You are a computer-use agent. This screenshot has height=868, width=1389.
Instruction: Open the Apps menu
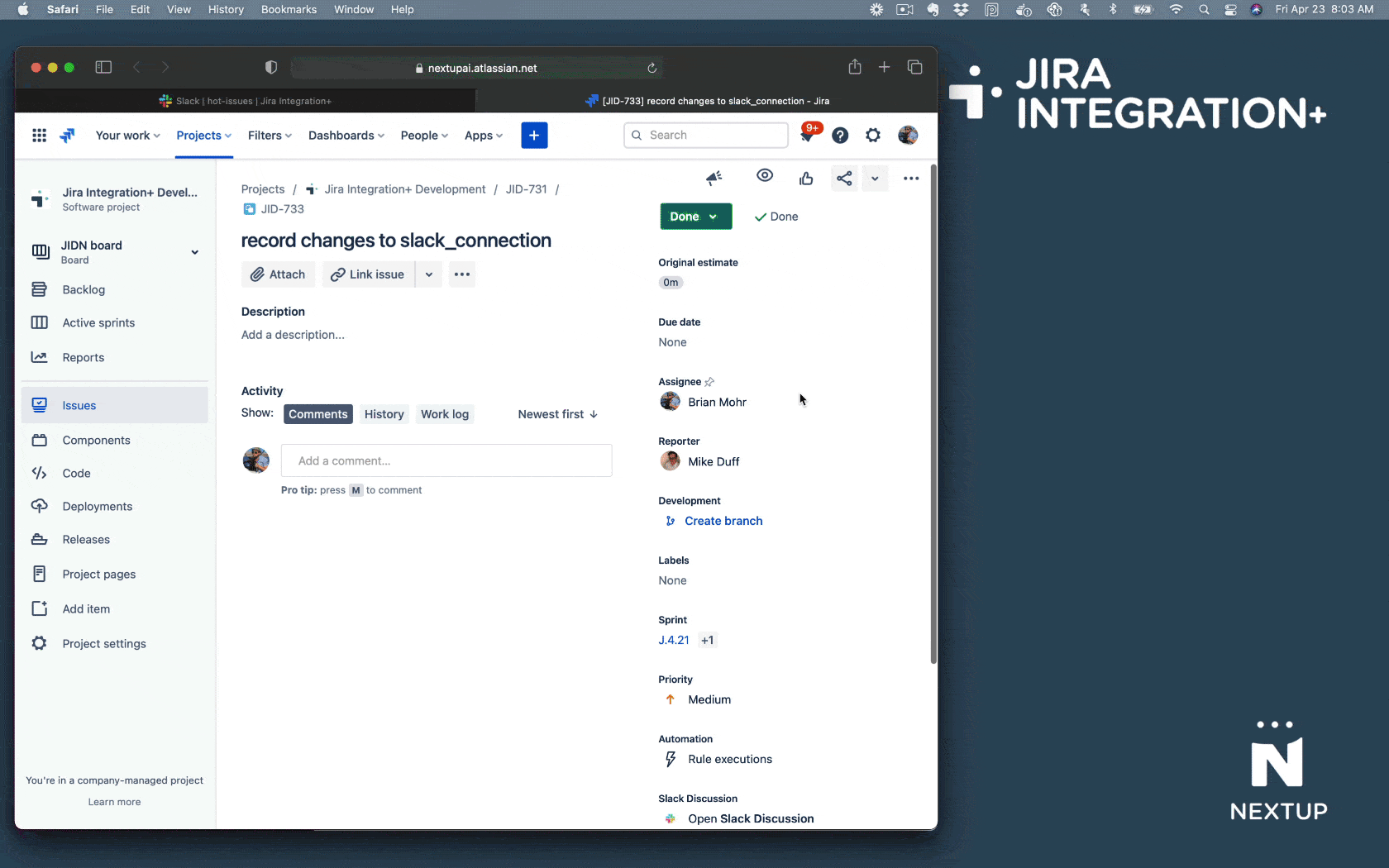tap(484, 136)
